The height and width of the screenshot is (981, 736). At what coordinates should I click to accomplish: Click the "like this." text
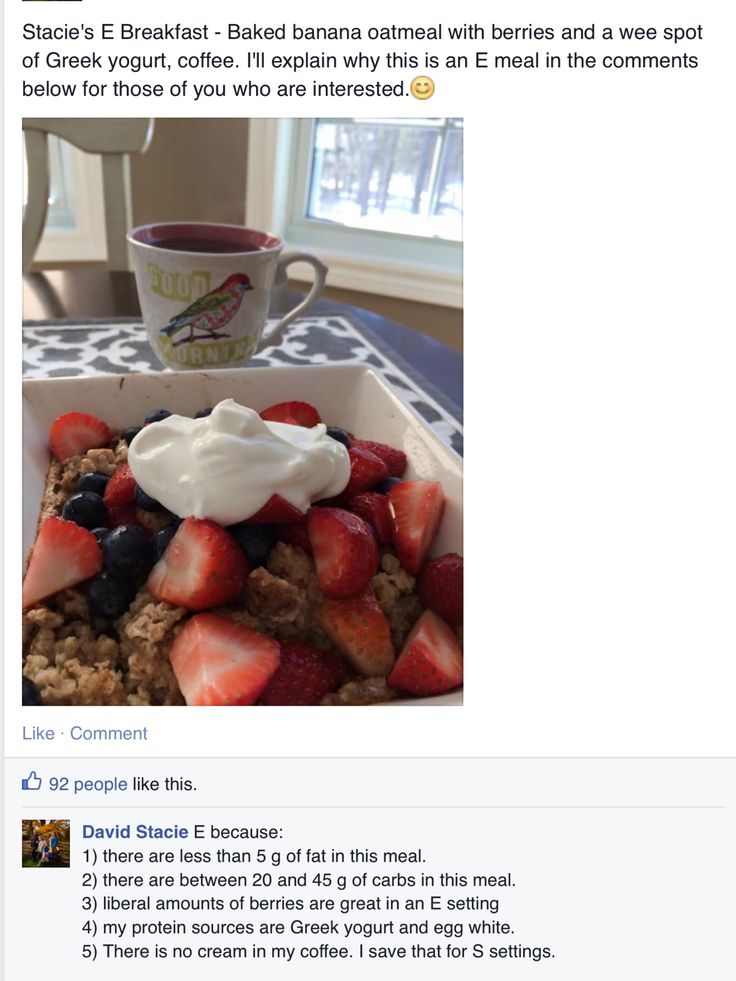165,784
